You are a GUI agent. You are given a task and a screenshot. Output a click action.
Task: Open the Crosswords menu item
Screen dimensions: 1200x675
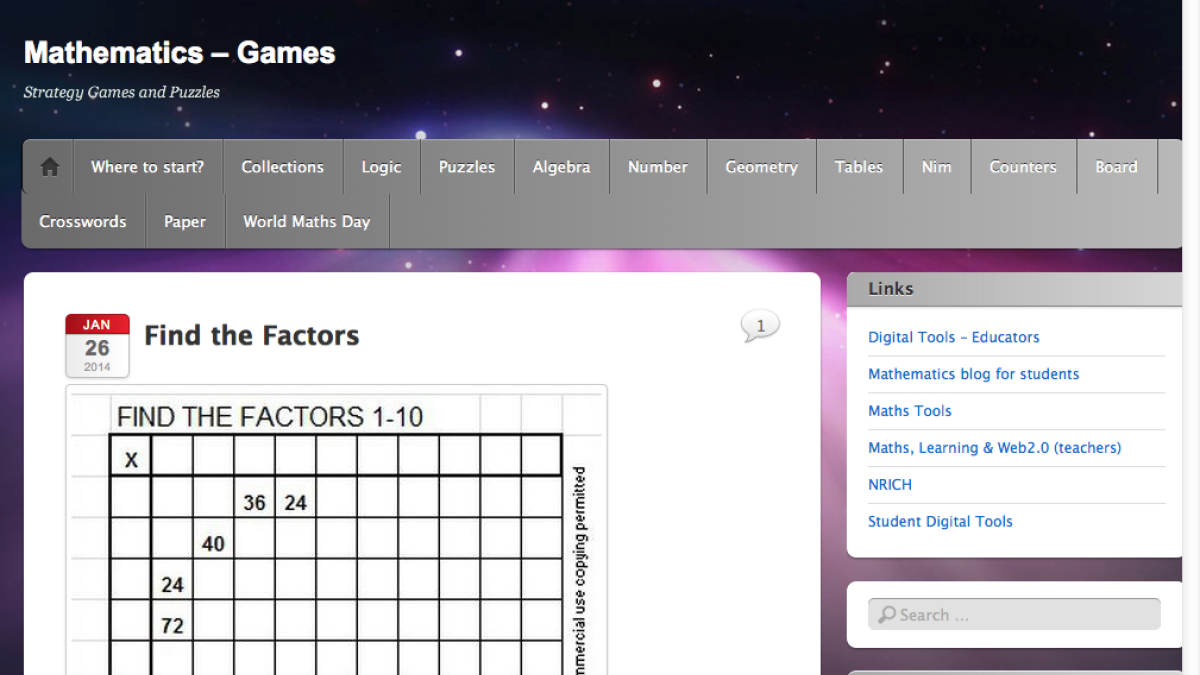(82, 221)
